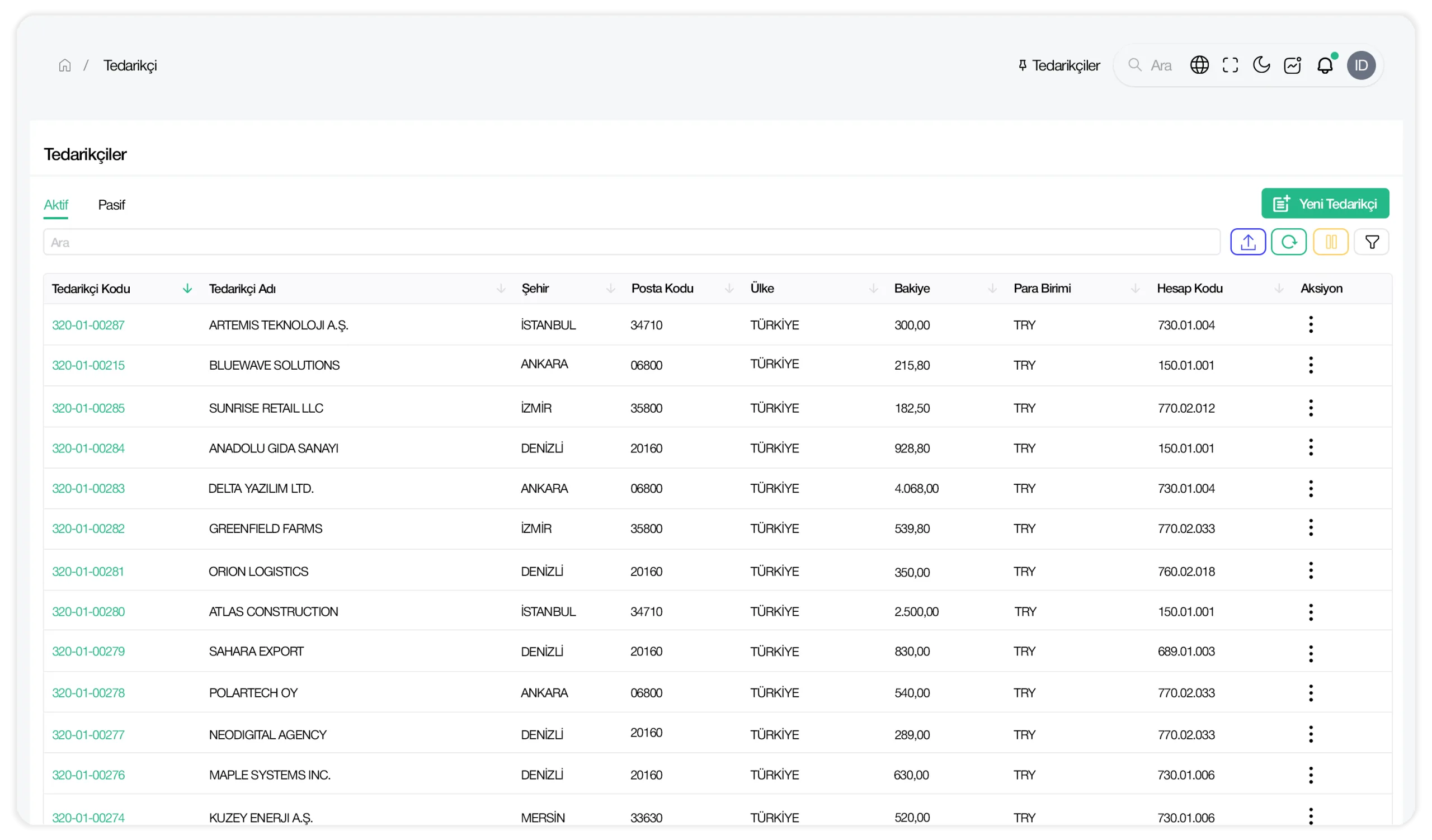Click account code 689.01.003
The image size is (1432, 840).
coord(1186,652)
